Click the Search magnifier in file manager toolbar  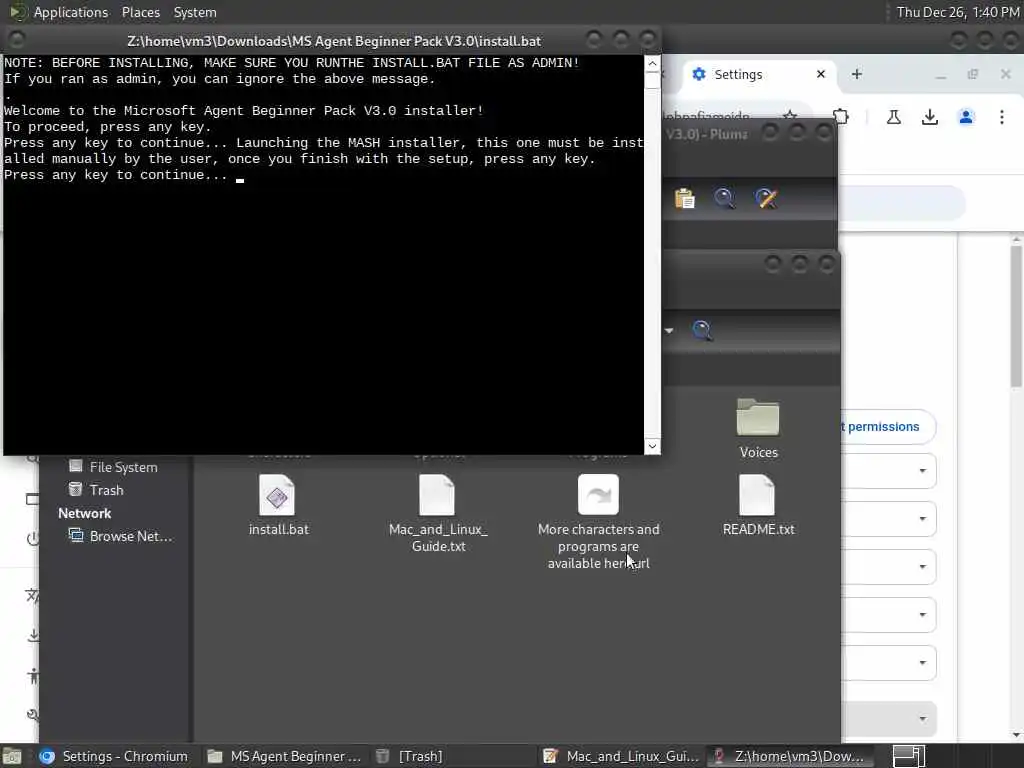pos(702,330)
